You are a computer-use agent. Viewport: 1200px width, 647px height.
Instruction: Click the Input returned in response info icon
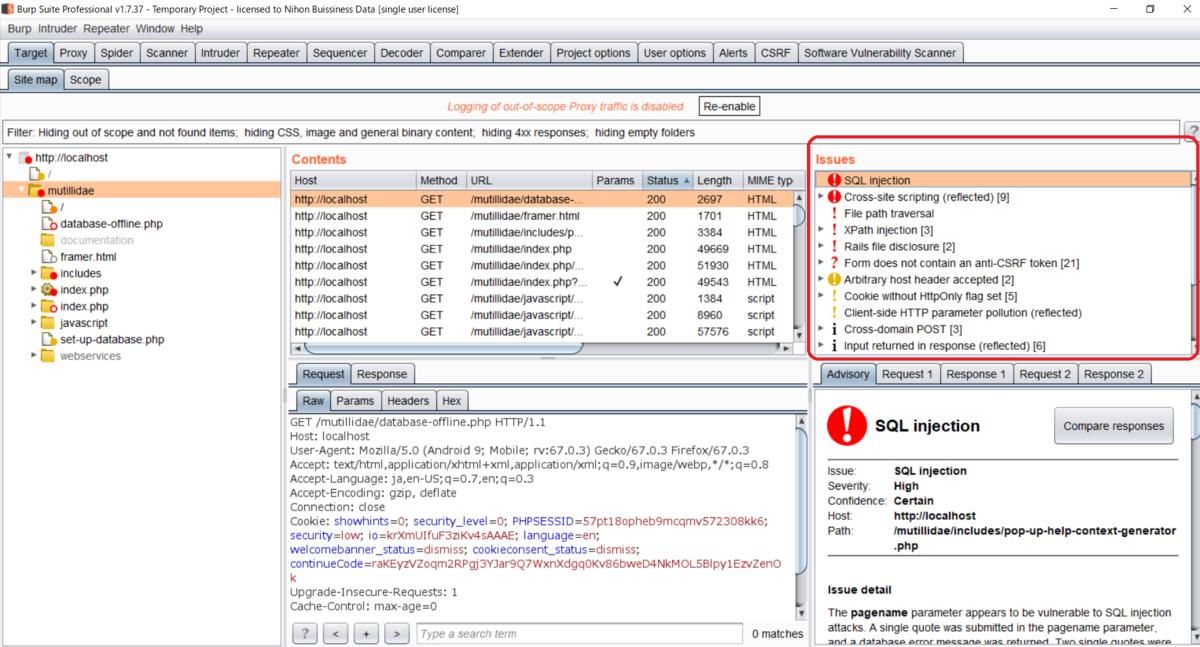click(835, 346)
